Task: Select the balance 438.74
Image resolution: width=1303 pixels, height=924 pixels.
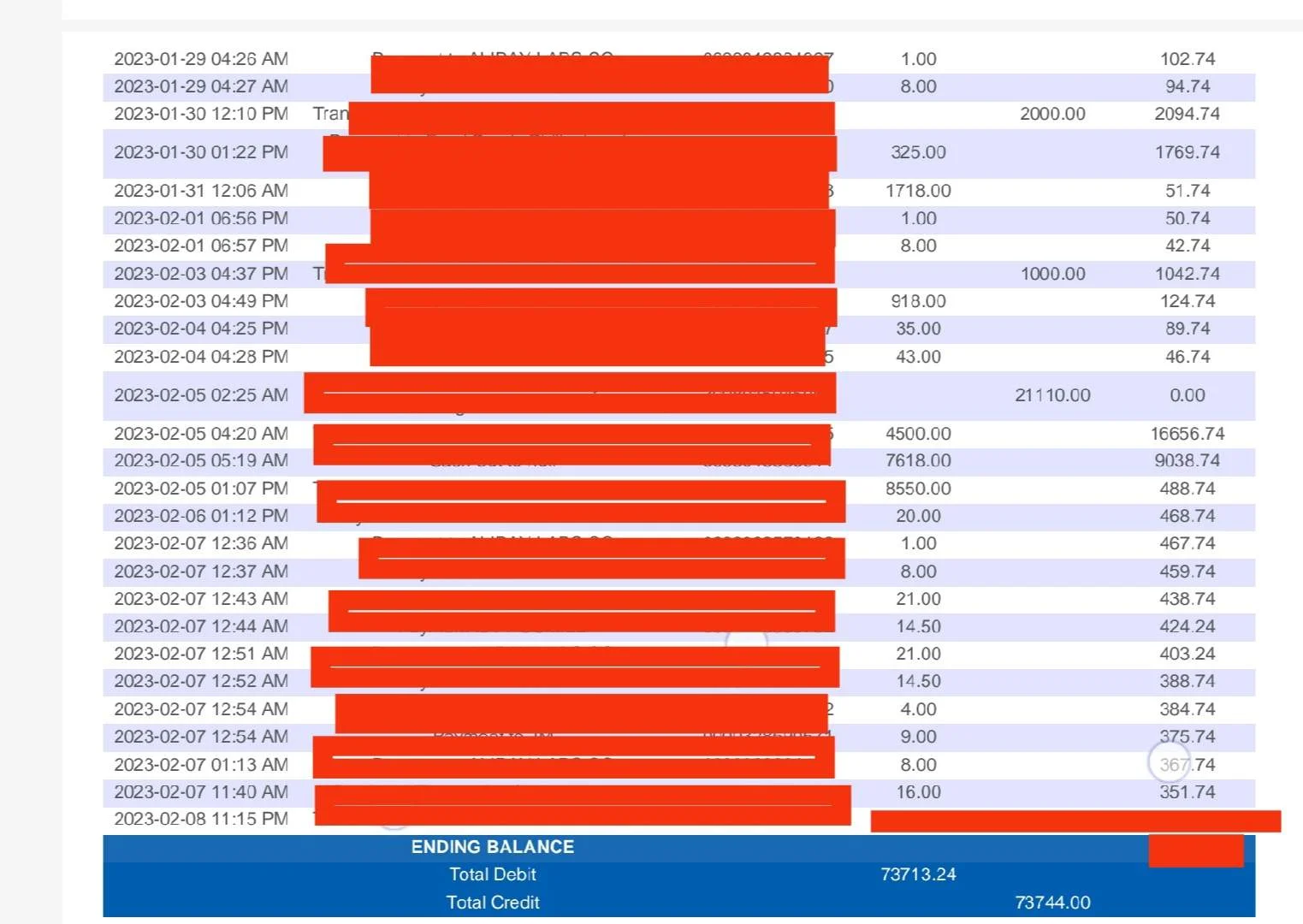Action: coord(1188,599)
